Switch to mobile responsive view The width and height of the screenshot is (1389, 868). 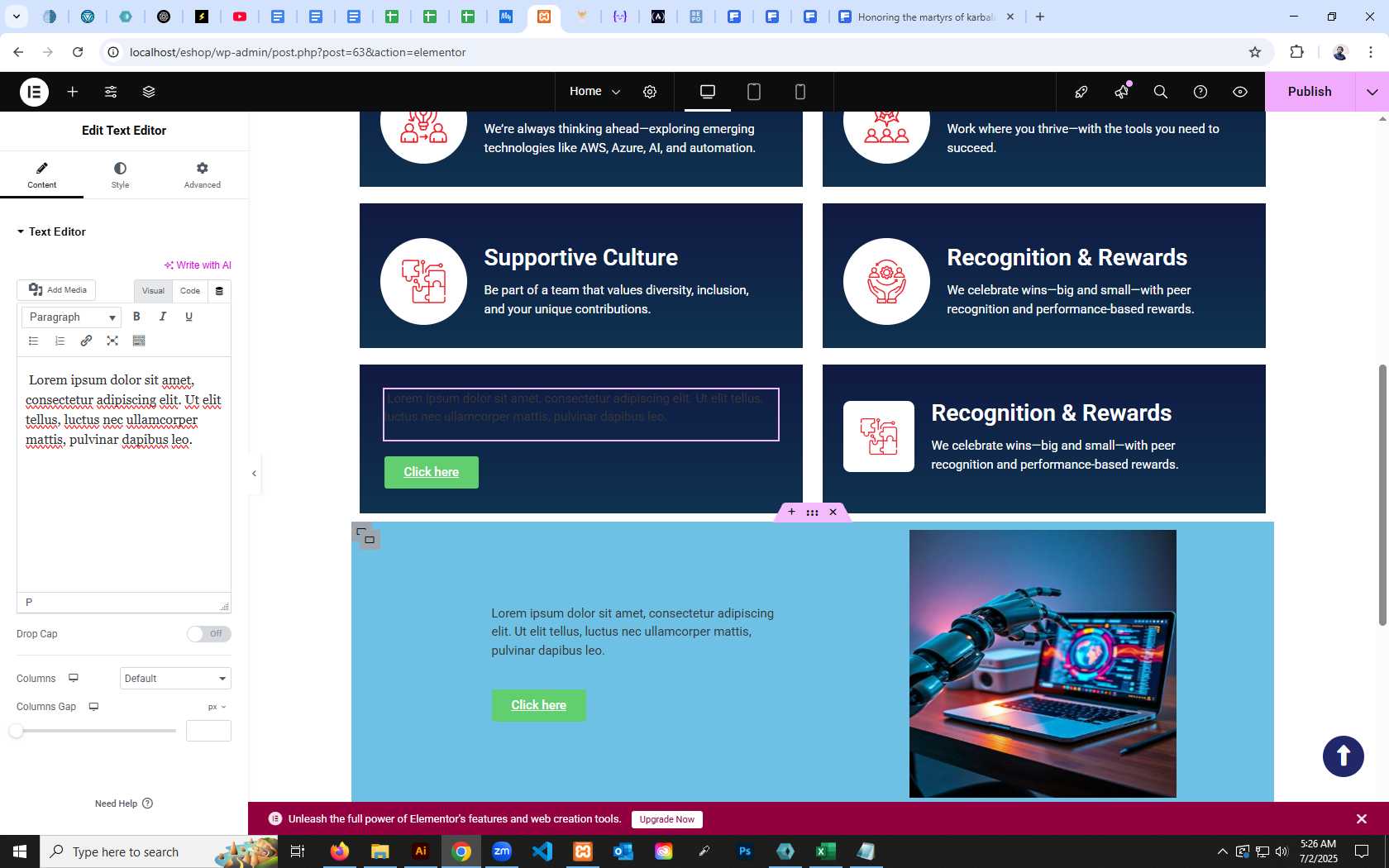pyautogui.click(x=800, y=92)
